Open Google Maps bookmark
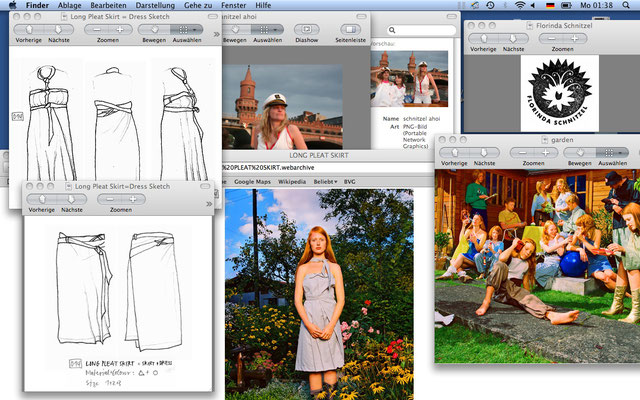The width and height of the screenshot is (640, 400). (252, 182)
